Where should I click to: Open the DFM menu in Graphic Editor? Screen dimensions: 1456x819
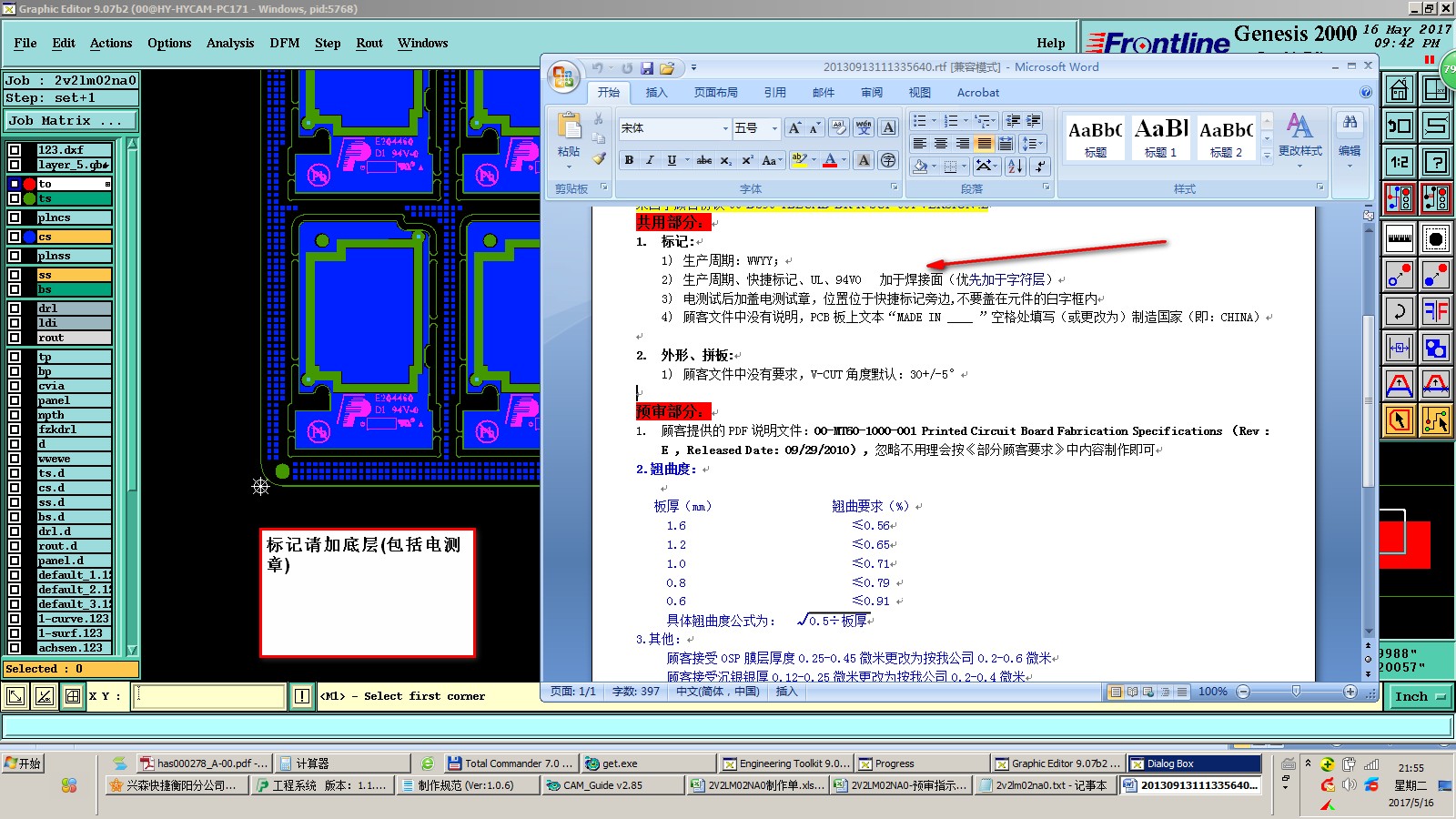tap(285, 43)
